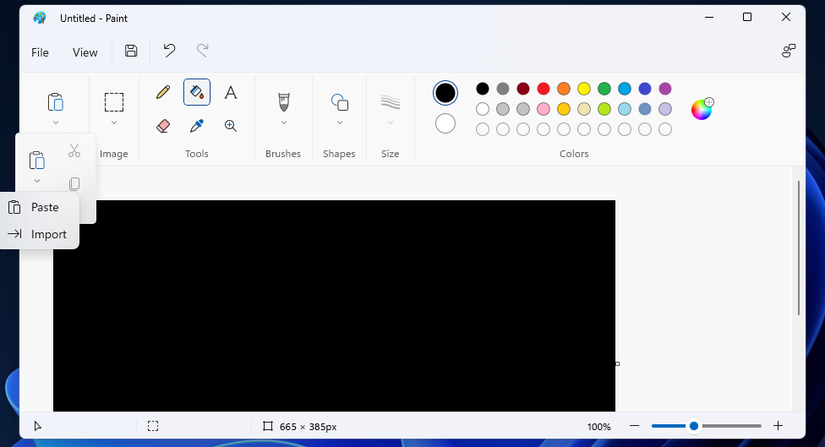
Task: Pick the orange color swatch
Action: (564, 89)
